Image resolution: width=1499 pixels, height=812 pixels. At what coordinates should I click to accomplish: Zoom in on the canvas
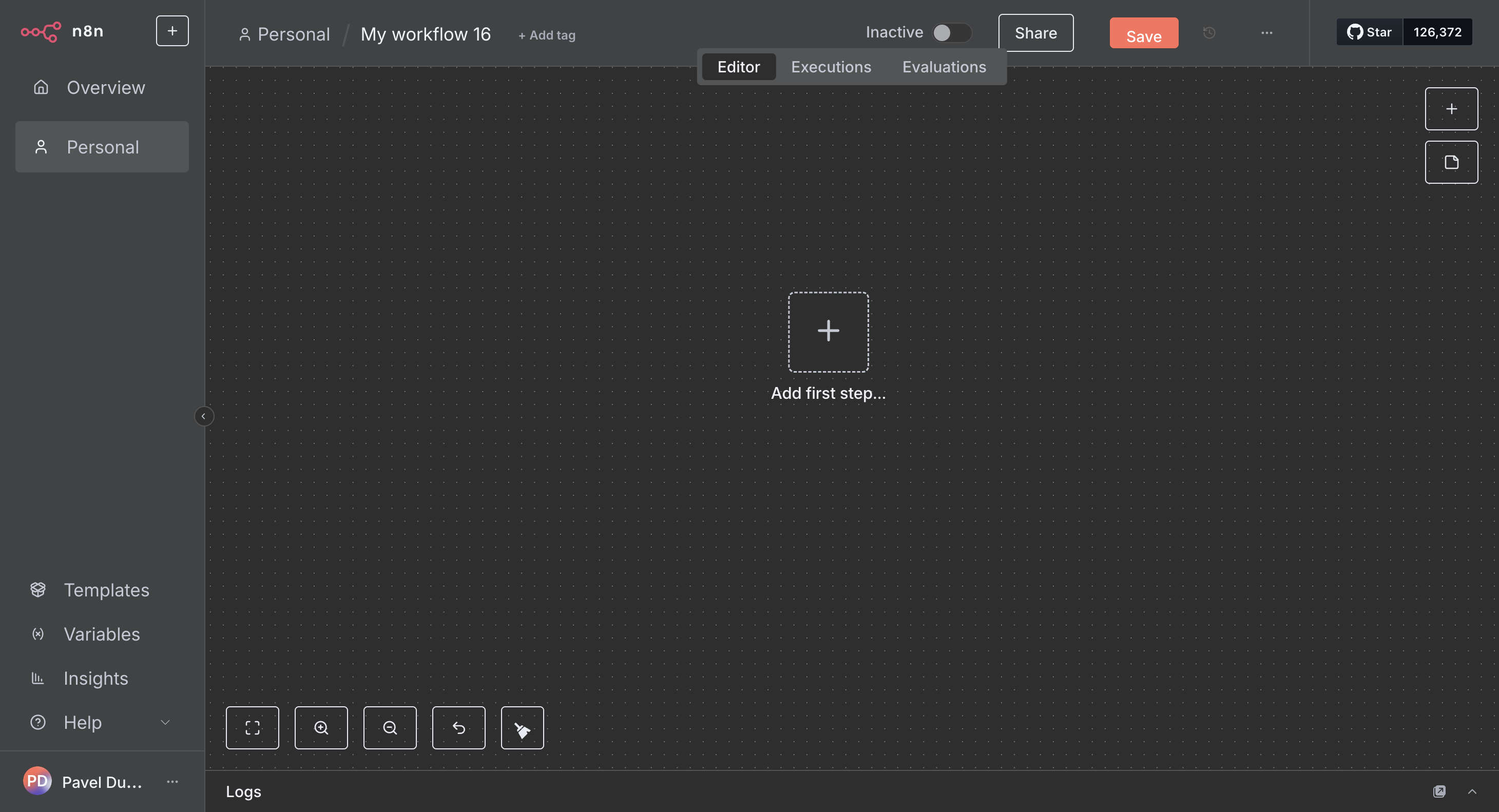click(321, 728)
